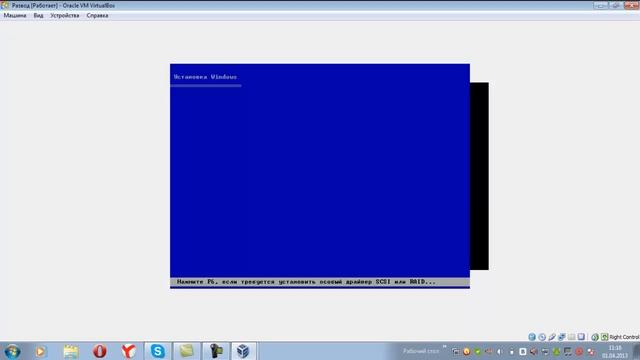Click the USB devices indicator icon
The image size is (640, 360).
pyautogui.click(x=552, y=337)
